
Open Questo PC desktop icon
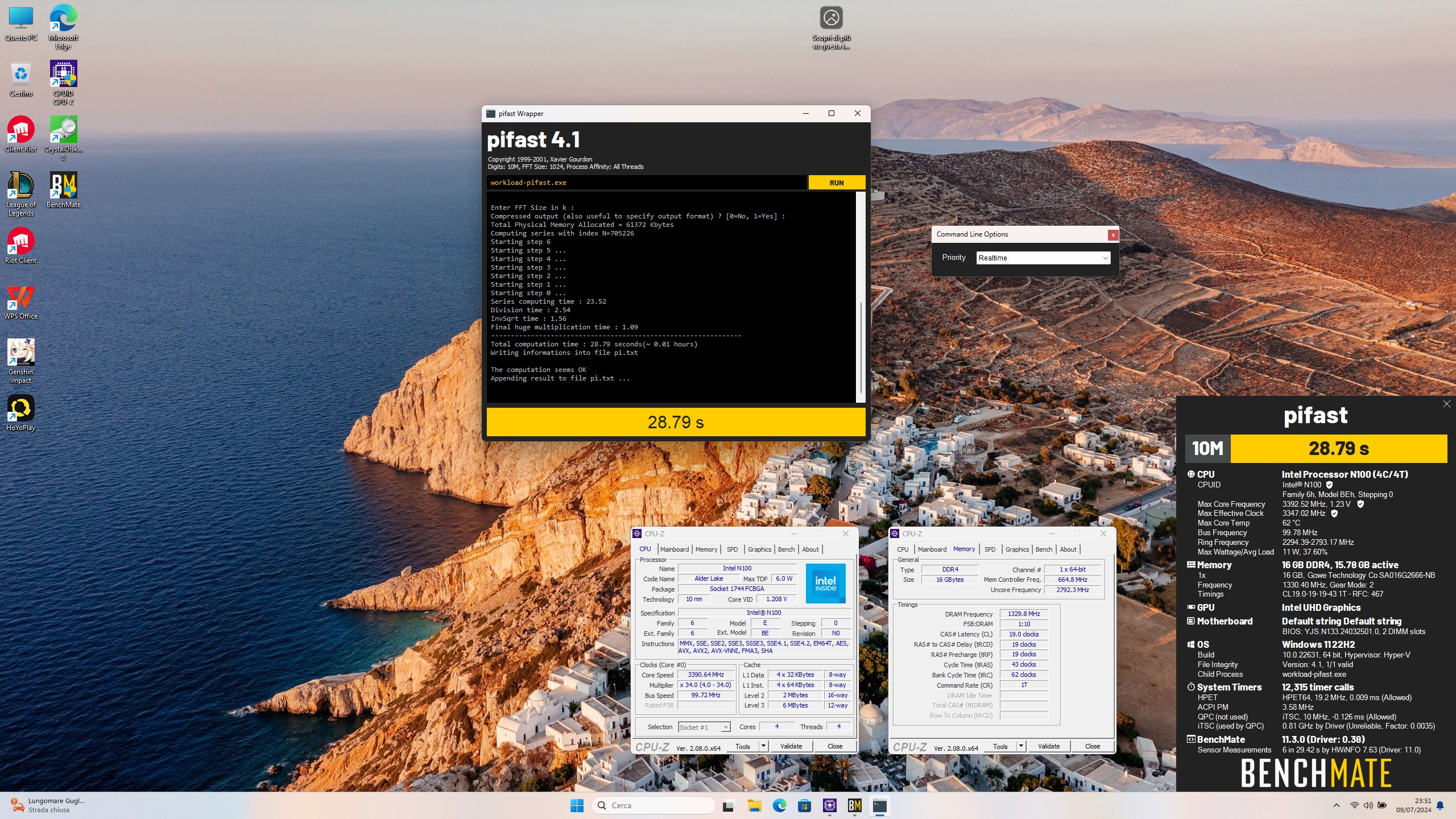tap(21, 24)
